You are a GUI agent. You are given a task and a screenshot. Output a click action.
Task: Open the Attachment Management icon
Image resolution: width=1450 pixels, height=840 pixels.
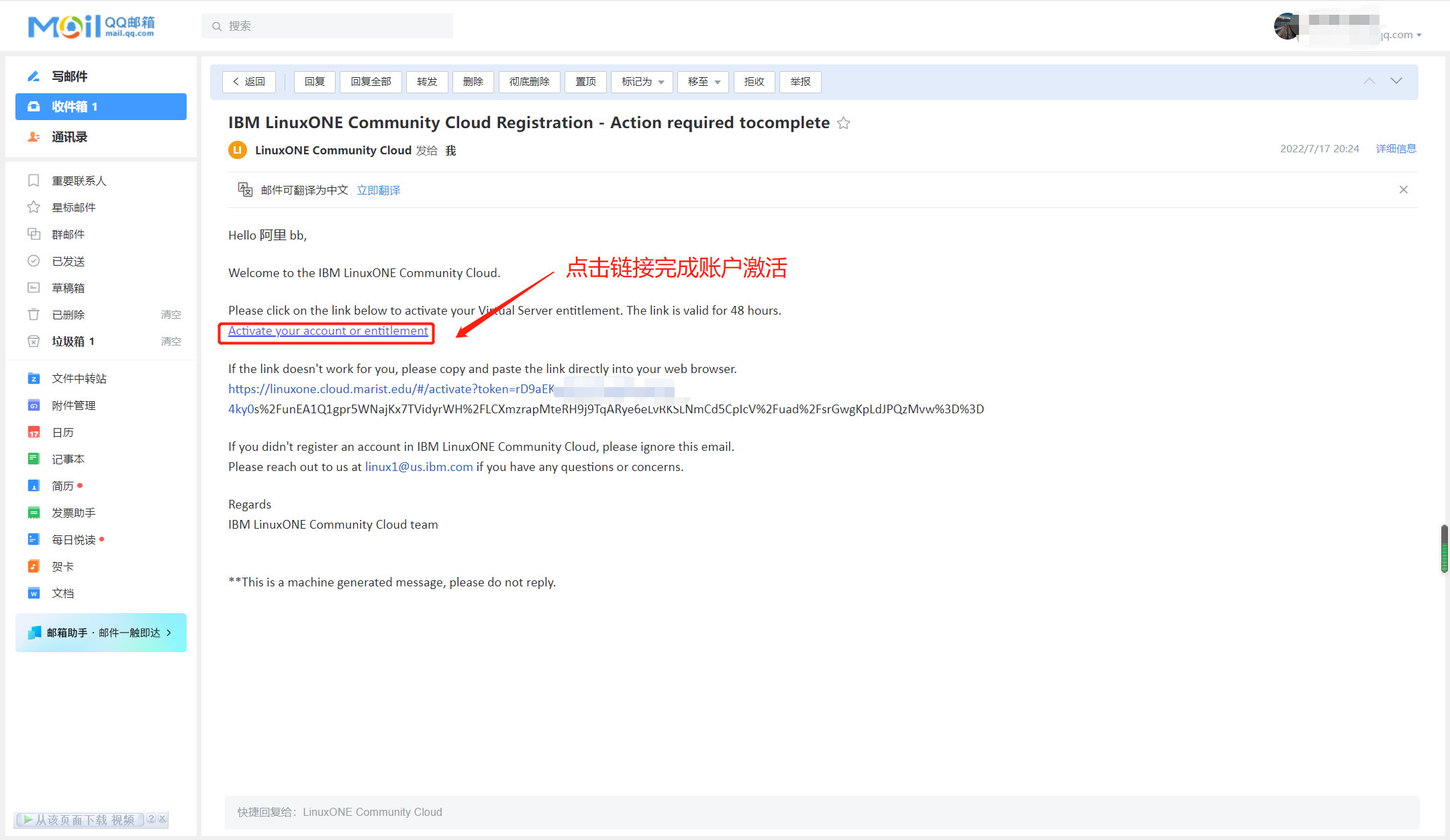tap(34, 405)
